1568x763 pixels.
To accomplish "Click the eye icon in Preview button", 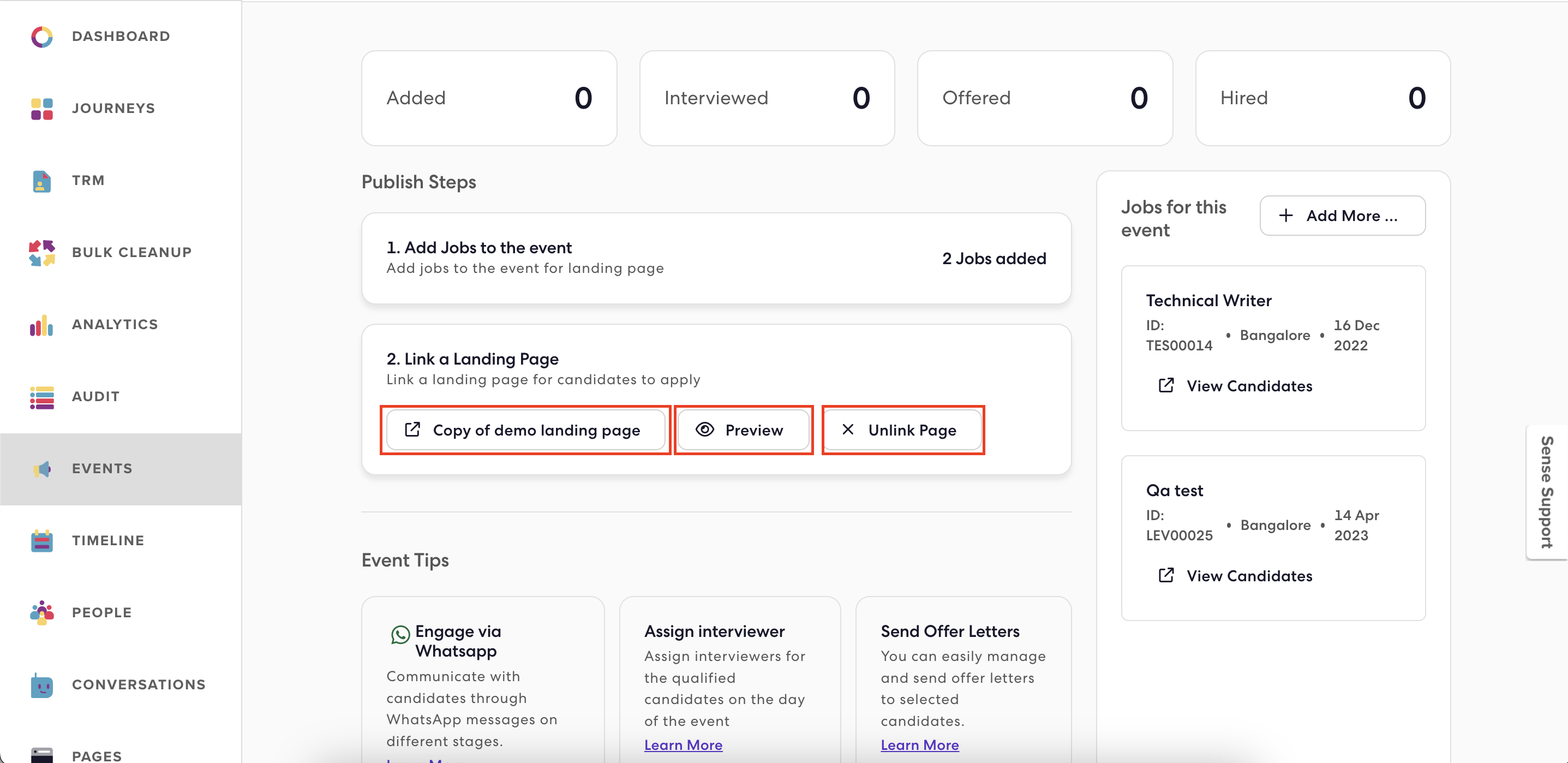I will click(x=705, y=430).
